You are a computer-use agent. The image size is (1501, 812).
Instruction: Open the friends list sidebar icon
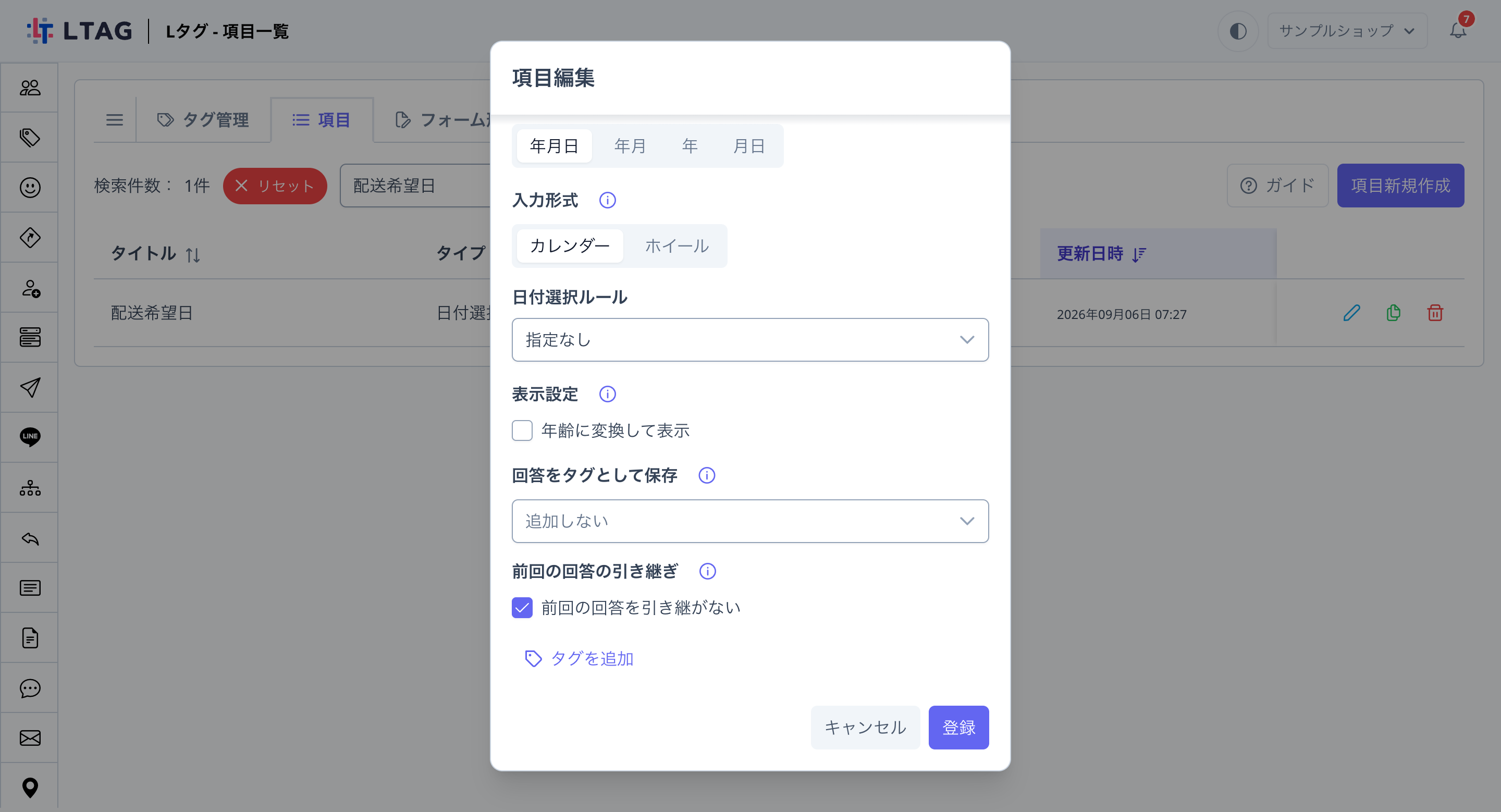[30, 88]
